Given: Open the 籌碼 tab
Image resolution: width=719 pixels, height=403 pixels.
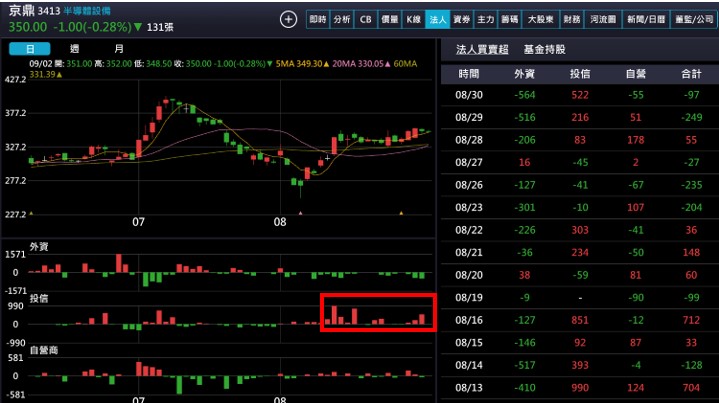Looking at the screenshot, I should coord(509,19).
